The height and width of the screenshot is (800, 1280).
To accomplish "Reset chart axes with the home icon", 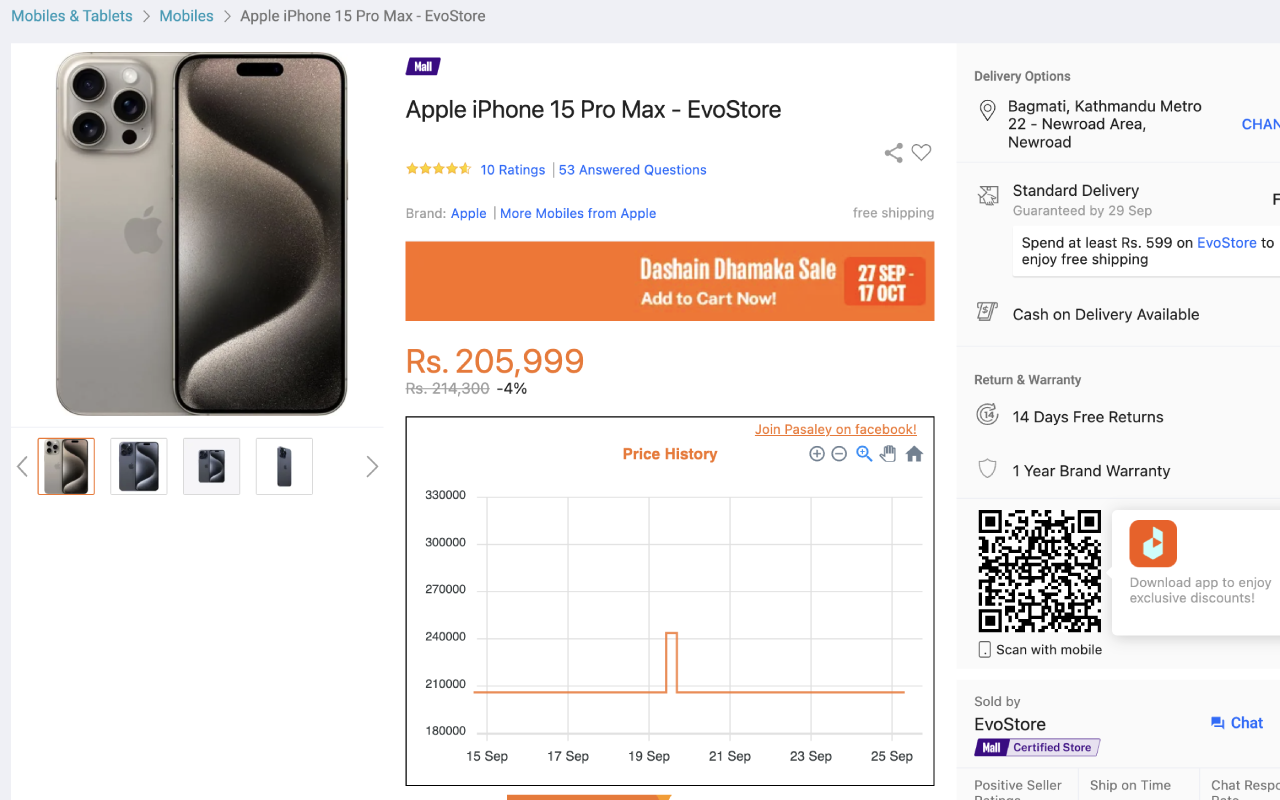I will point(912,453).
